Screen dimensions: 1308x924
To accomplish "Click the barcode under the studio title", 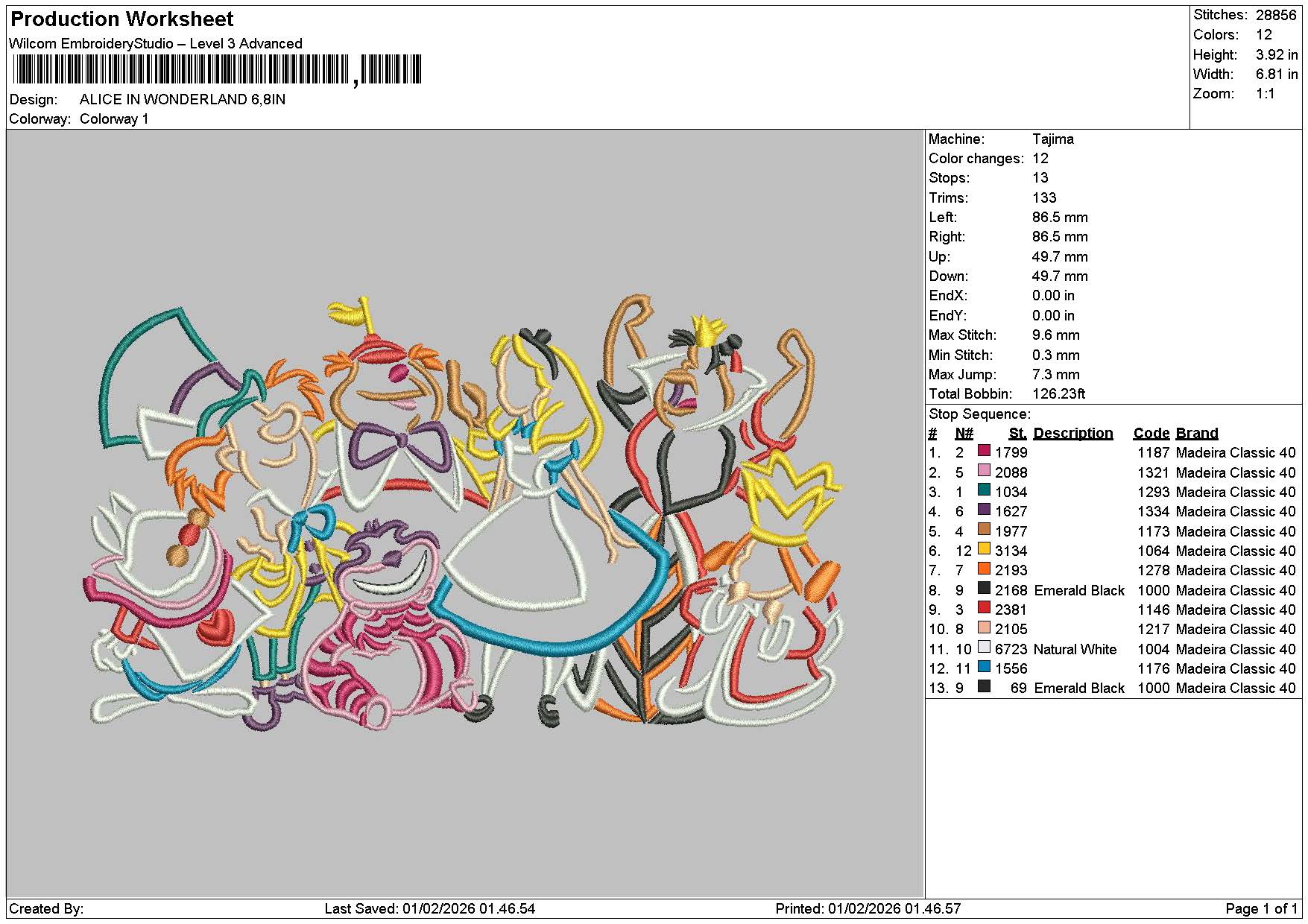I will 217,70.
